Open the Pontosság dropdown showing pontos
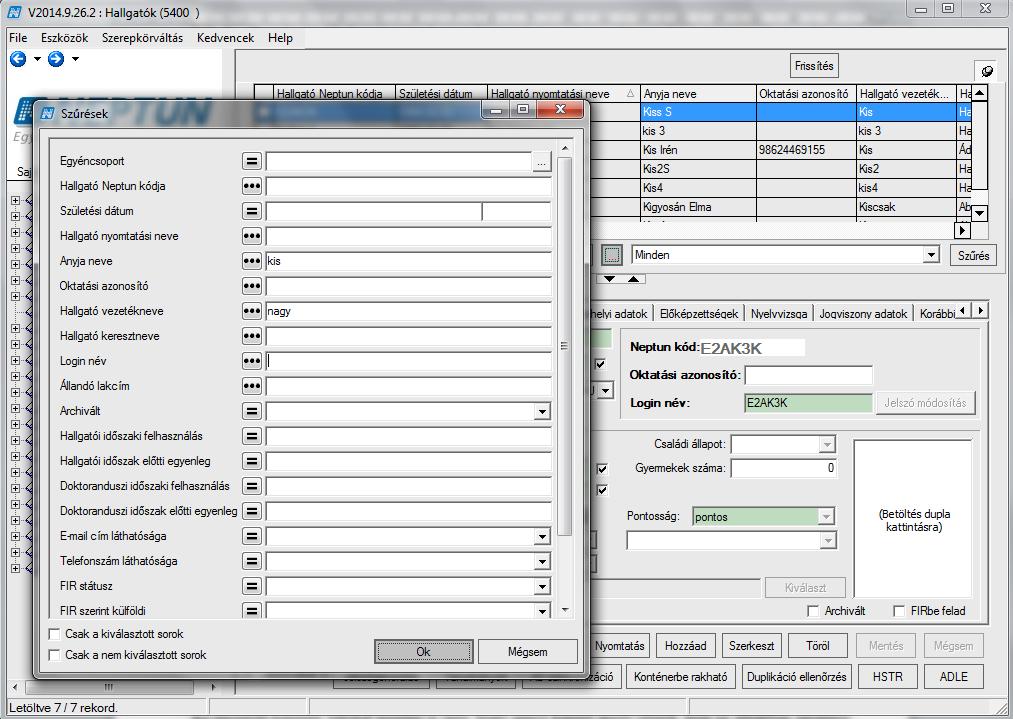The height and width of the screenshot is (719, 1013). tap(826, 517)
